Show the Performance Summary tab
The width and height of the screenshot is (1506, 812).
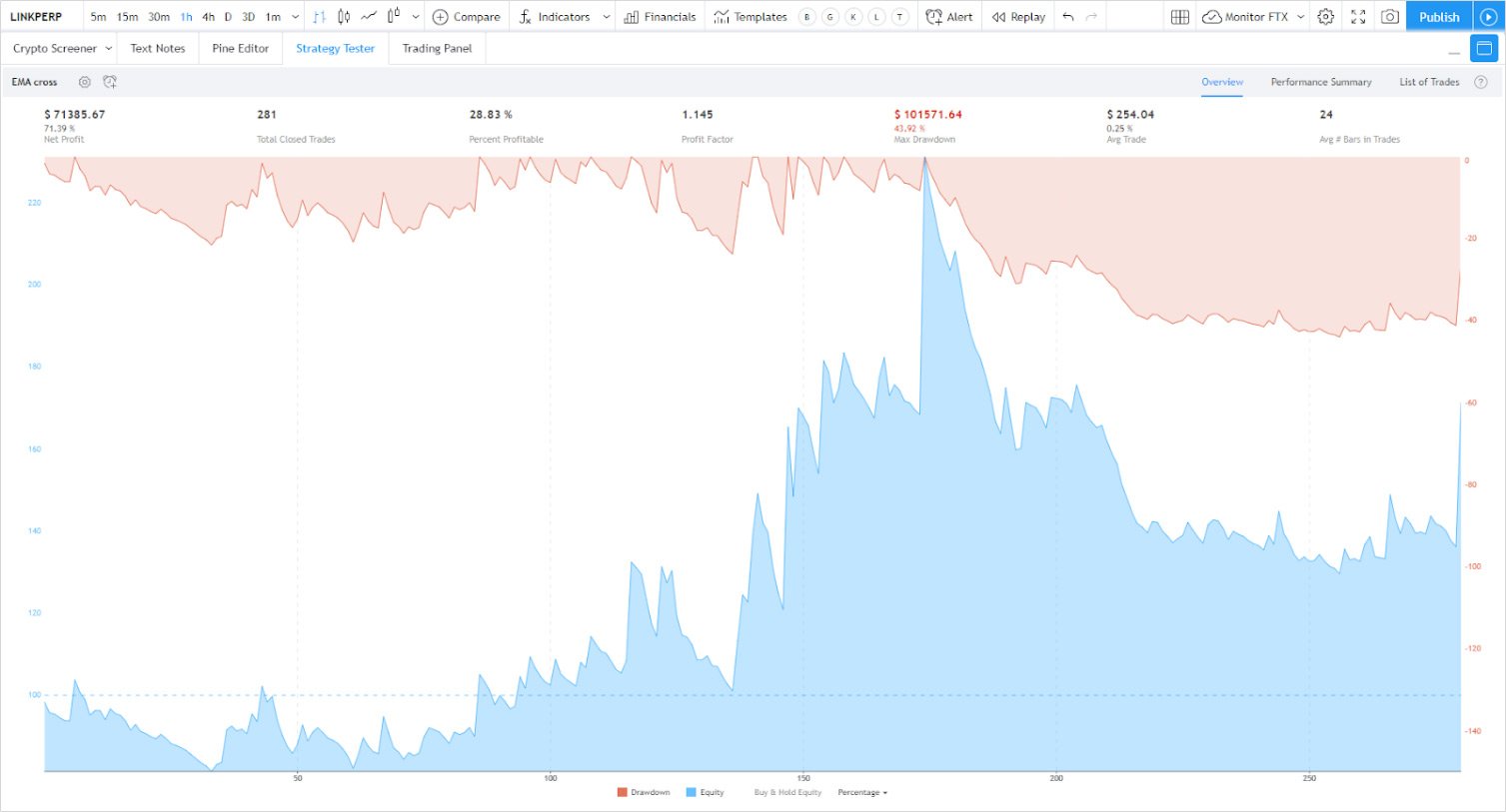1321,82
